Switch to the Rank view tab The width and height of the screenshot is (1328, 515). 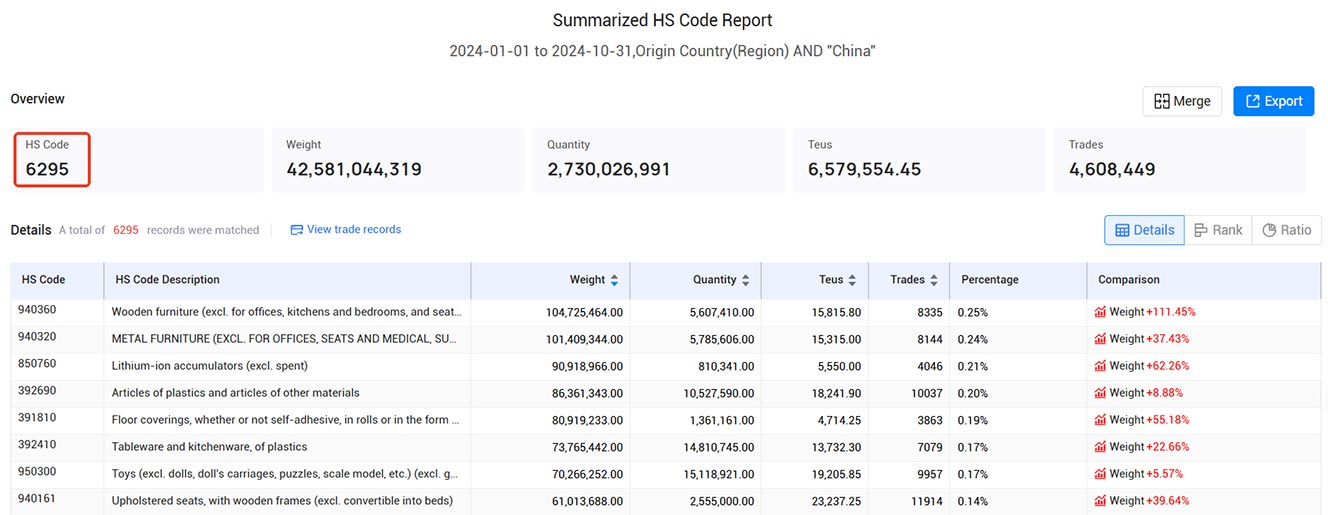[x=1218, y=230]
